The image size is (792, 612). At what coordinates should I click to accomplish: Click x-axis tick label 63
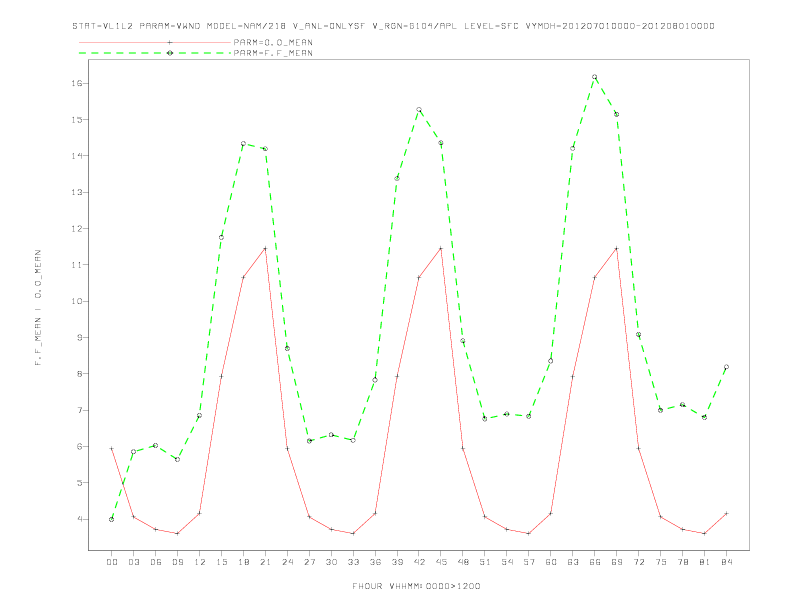point(573,562)
